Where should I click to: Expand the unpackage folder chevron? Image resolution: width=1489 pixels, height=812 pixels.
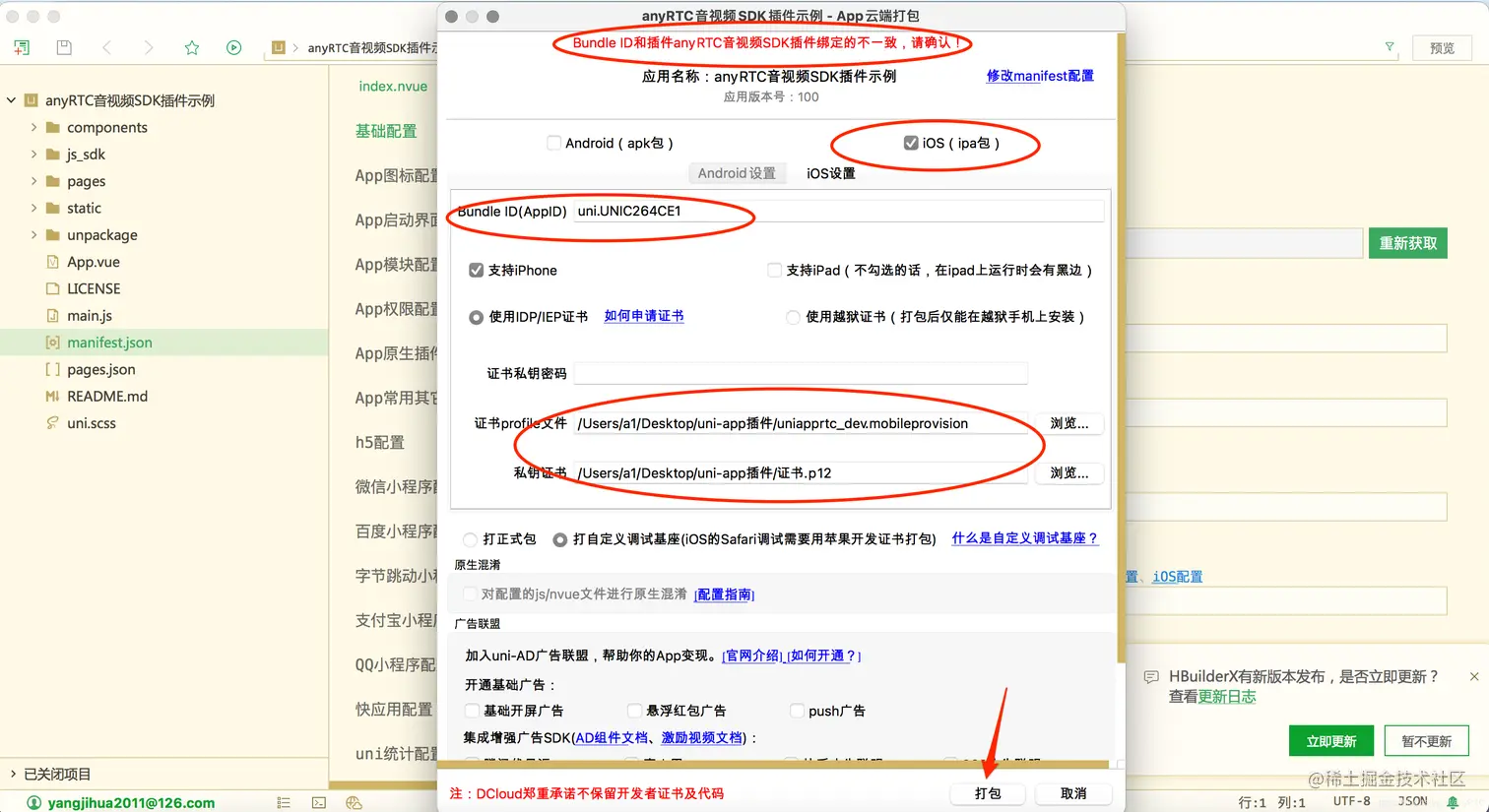pos(34,235)
